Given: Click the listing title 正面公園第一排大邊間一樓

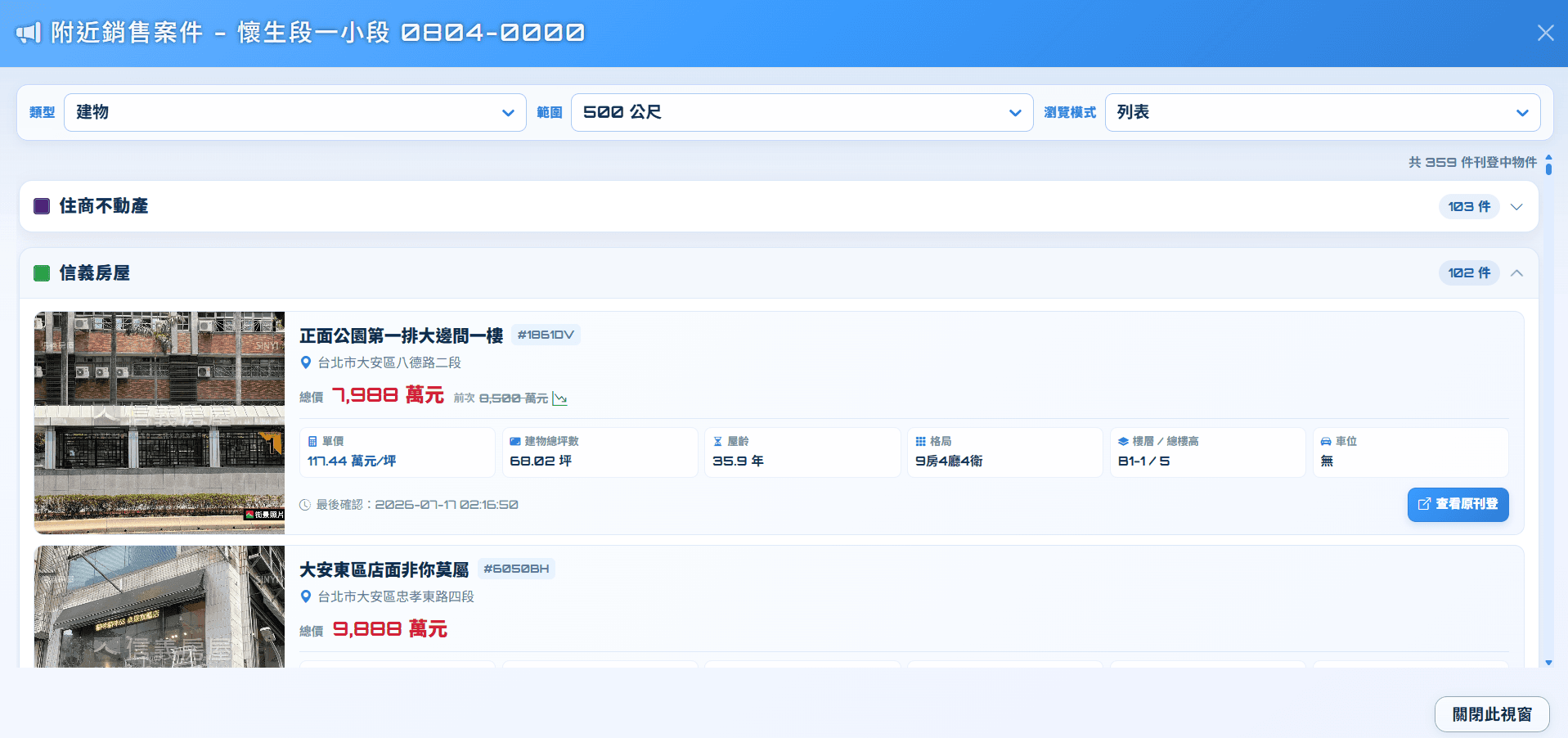Looking at the screenshot, I should click(401, 335).
